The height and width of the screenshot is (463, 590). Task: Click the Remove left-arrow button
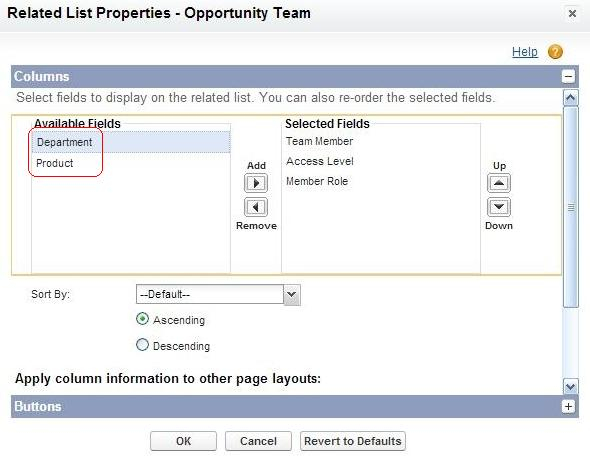pyautogui.click(x=256, y=207)
